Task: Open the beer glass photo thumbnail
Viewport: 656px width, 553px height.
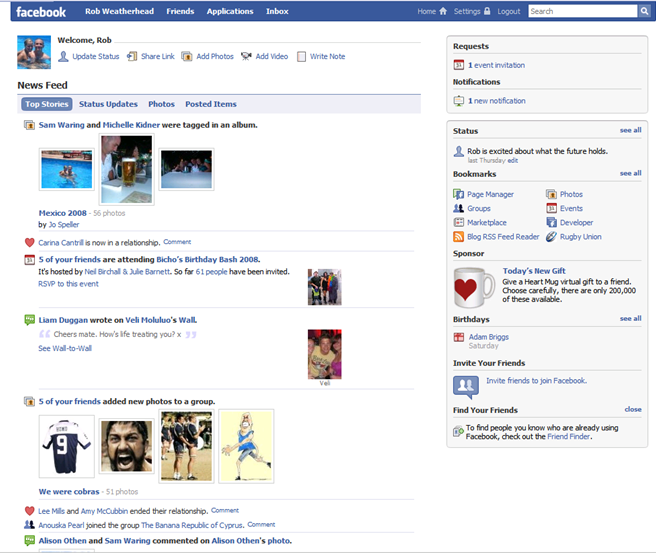Action: pos(127,169)
